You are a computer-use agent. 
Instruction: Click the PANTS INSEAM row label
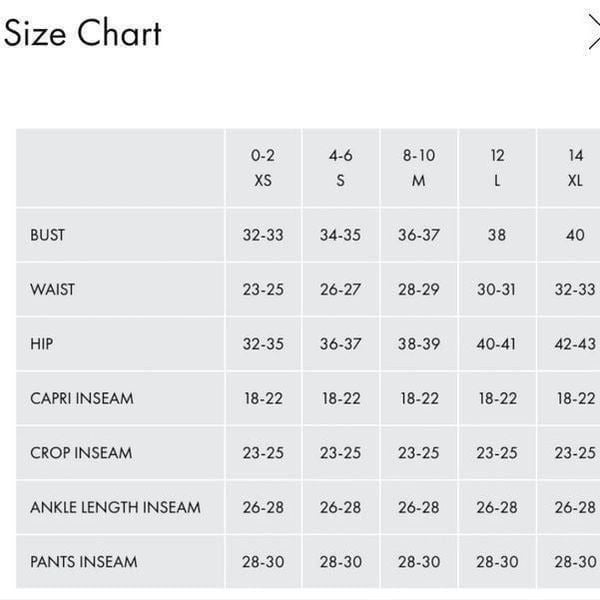point(84,562)
